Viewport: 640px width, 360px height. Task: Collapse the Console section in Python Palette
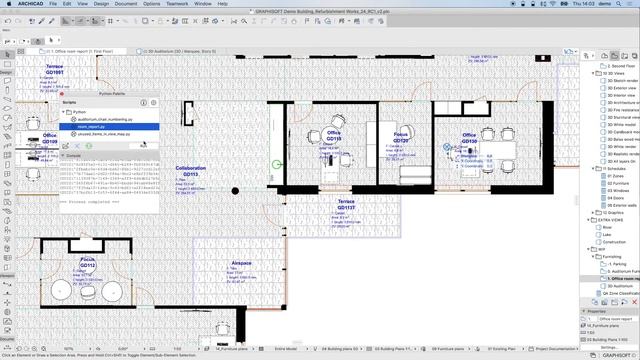coord(63,156)
